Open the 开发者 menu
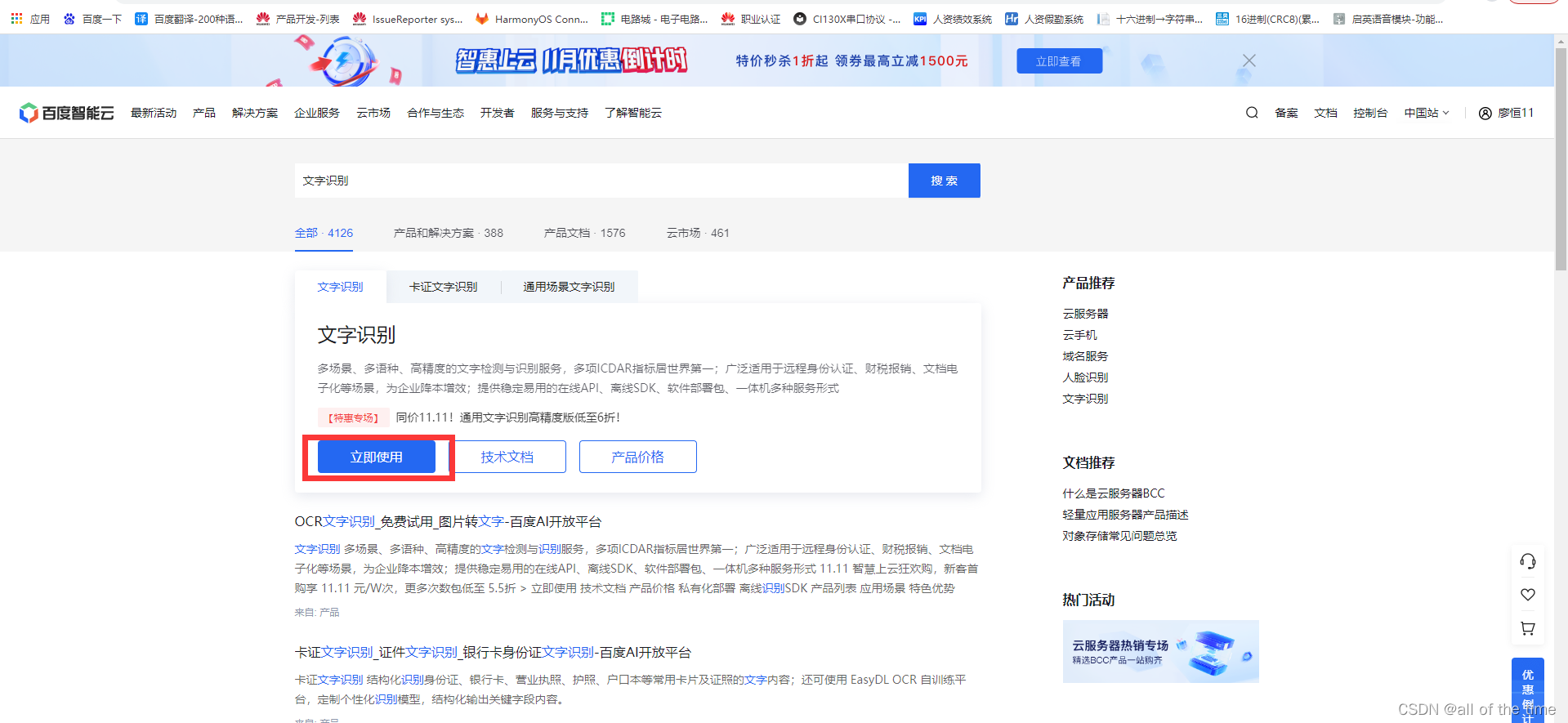 pos(497,113)
